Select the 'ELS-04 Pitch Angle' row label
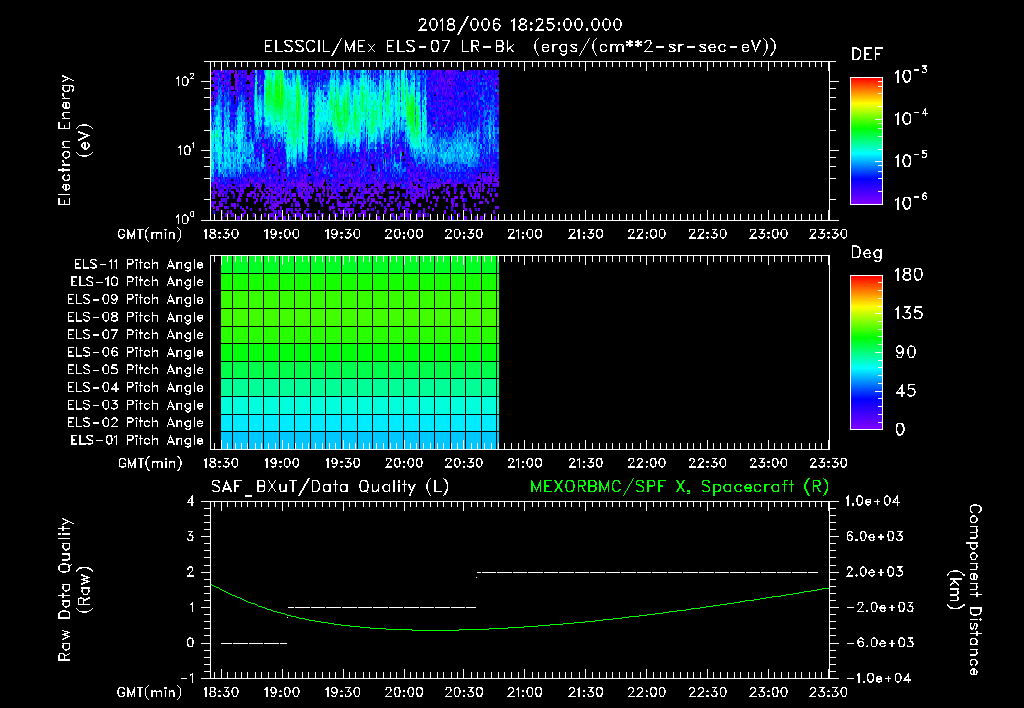 (136, 387)
